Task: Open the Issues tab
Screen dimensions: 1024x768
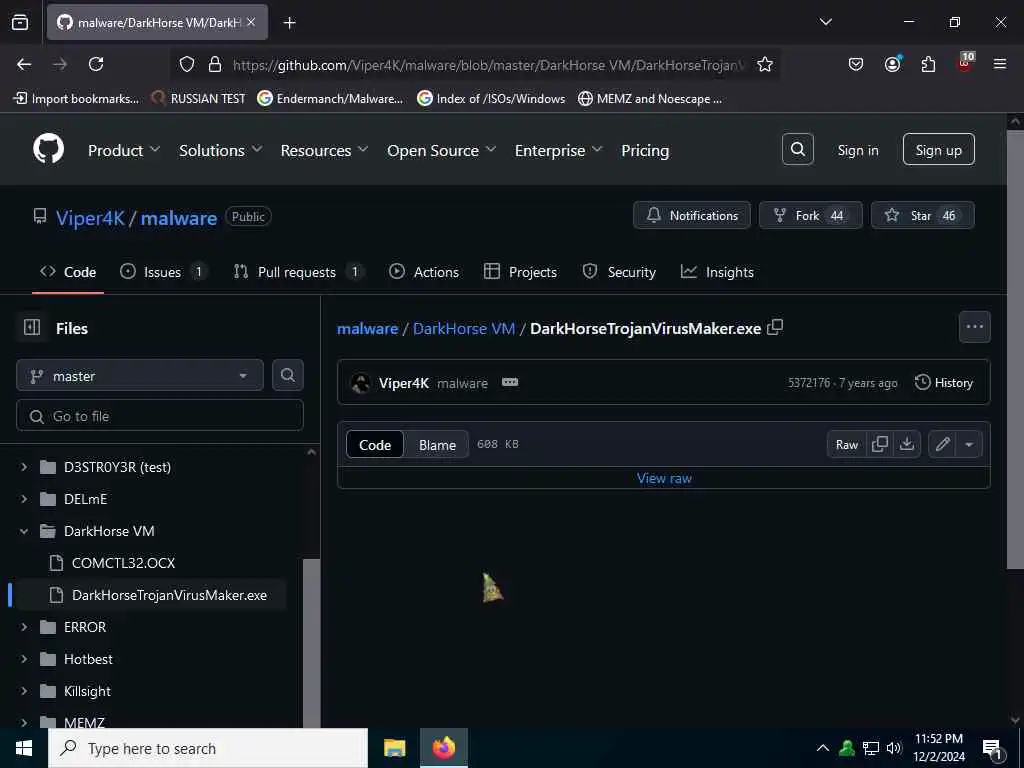Action: click(164, 272)
